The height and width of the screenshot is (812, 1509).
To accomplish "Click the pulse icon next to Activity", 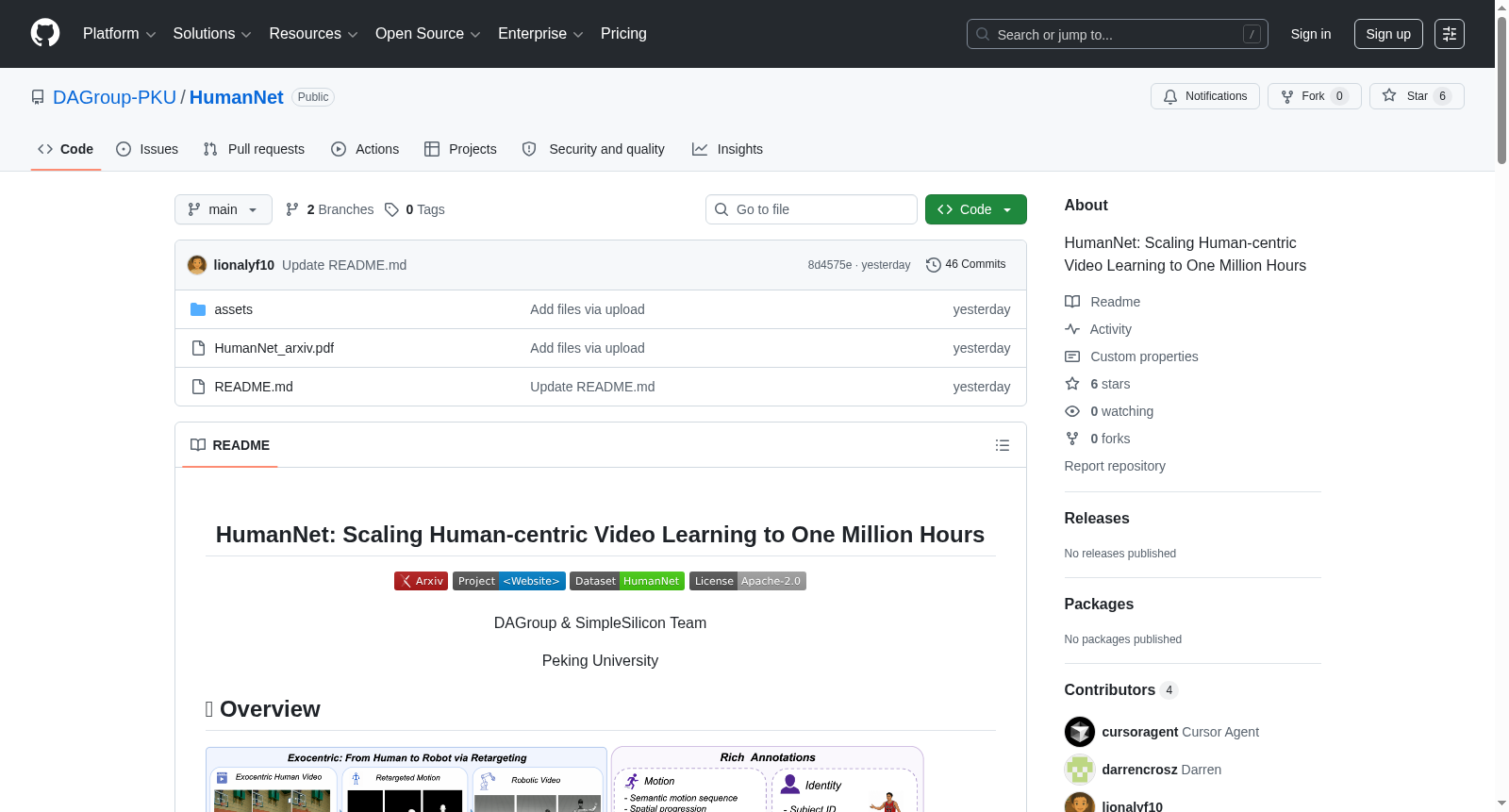I will [x=1072, y=329].
